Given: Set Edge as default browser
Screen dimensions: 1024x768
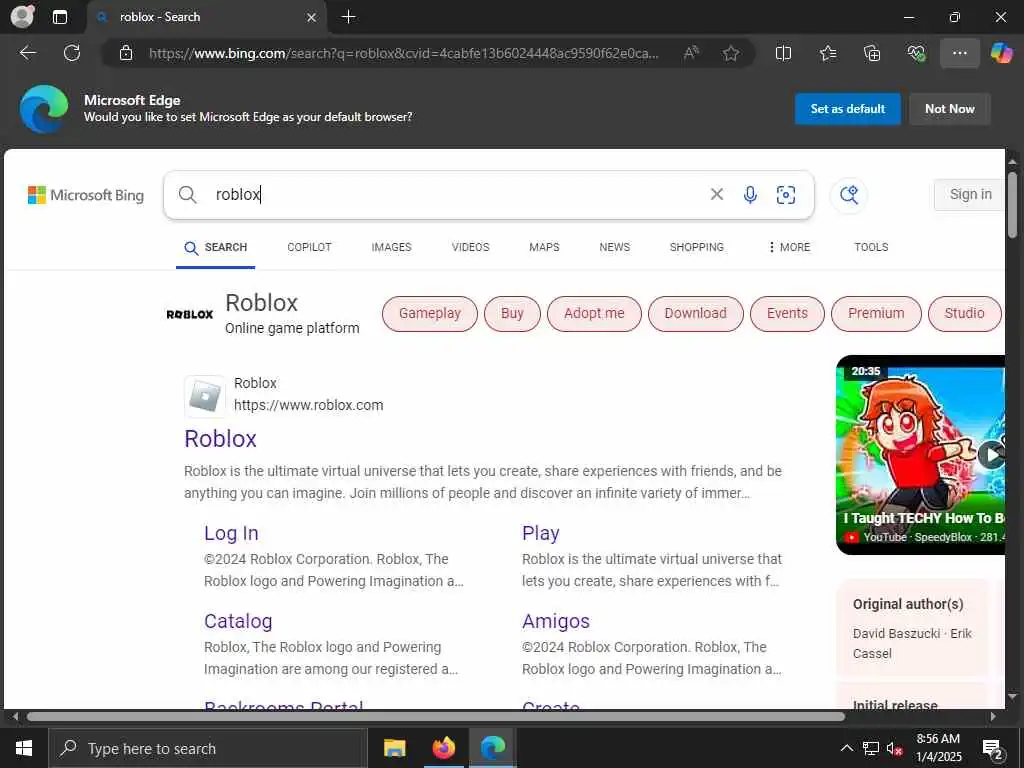Looking at the screenshot, I should click(848, 109).
